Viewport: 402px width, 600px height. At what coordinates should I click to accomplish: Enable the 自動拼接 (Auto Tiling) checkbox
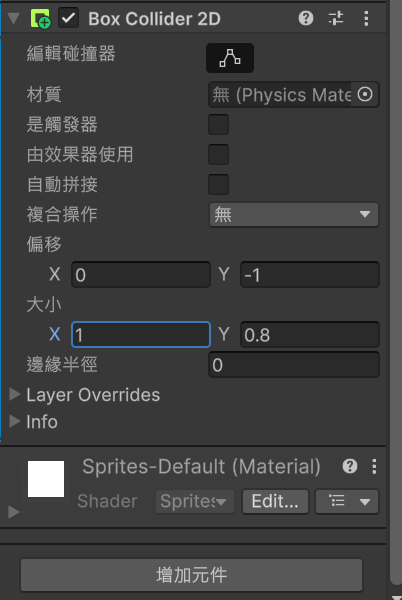click(x=218, y=184)
